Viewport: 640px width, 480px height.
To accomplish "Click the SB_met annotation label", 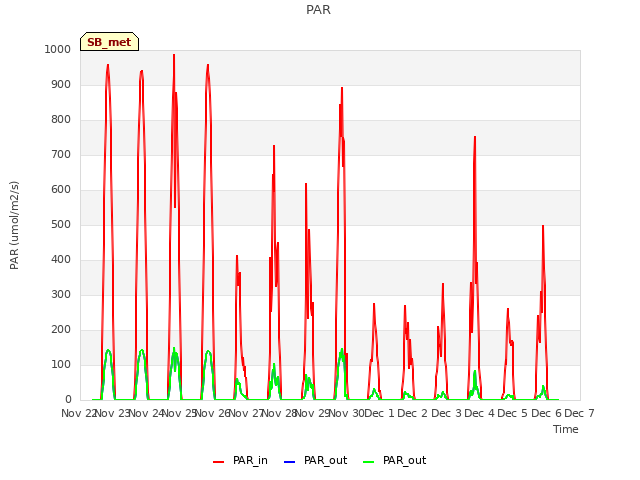I will (x=109, y=42).
